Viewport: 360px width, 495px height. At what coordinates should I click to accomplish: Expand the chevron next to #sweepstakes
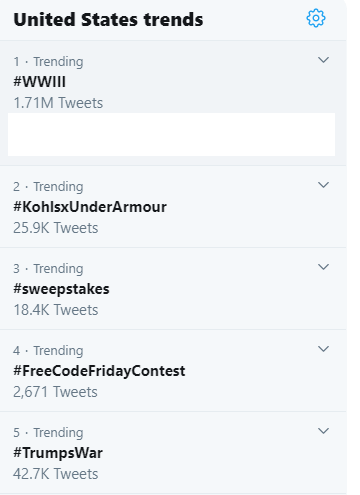[323, 267]
